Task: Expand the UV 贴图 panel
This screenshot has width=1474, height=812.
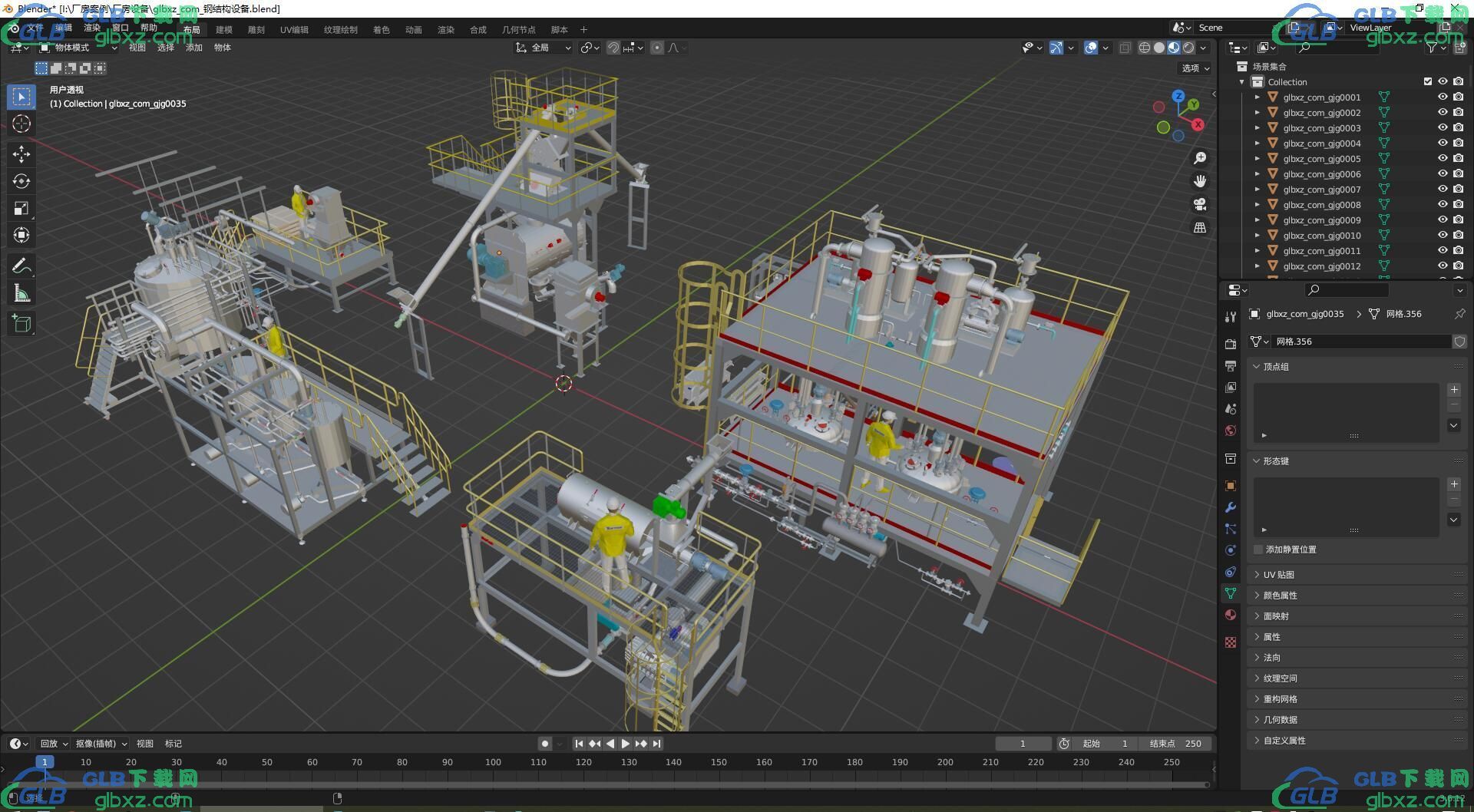Action: [1278, 575]
